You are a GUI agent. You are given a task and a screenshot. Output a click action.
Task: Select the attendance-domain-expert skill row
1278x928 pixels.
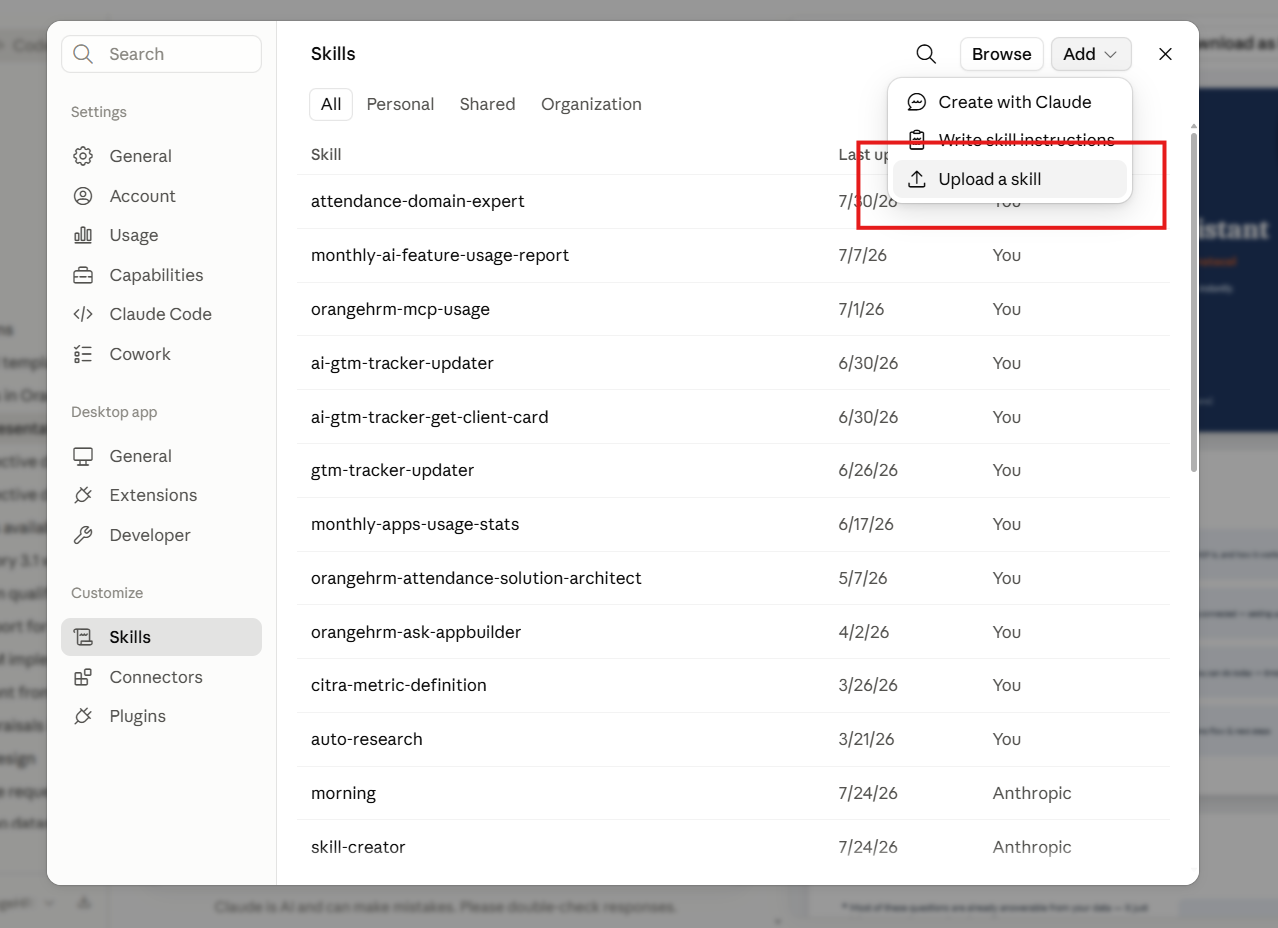733,201
